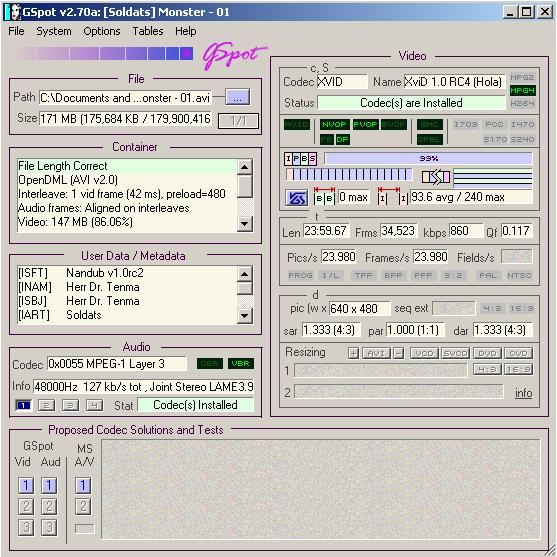Run MS A/V test 2
Screen dimensions: 557x557
pyautogui.click(x=83, y=507)
